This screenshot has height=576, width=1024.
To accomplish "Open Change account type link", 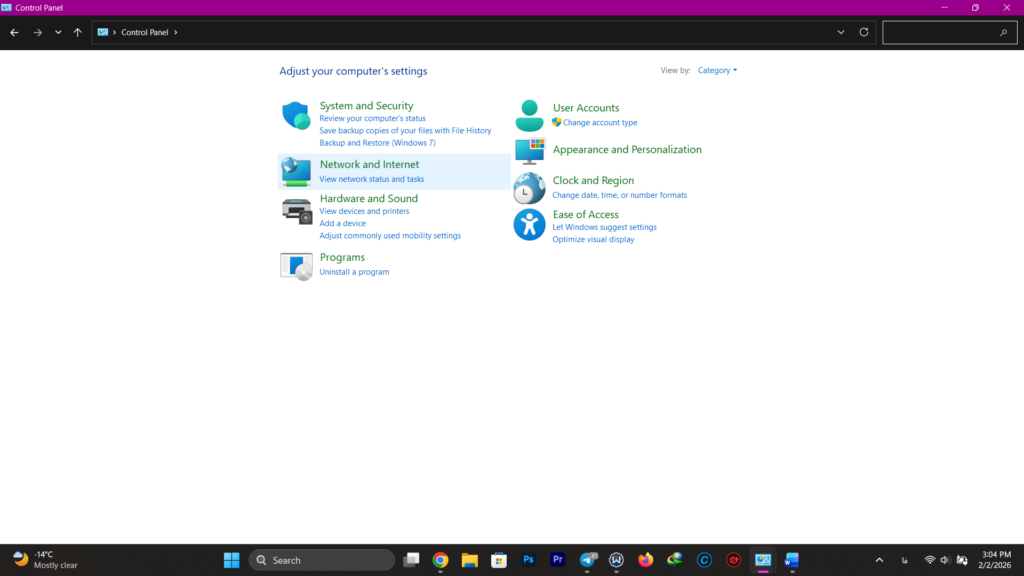I will (599, 123).
